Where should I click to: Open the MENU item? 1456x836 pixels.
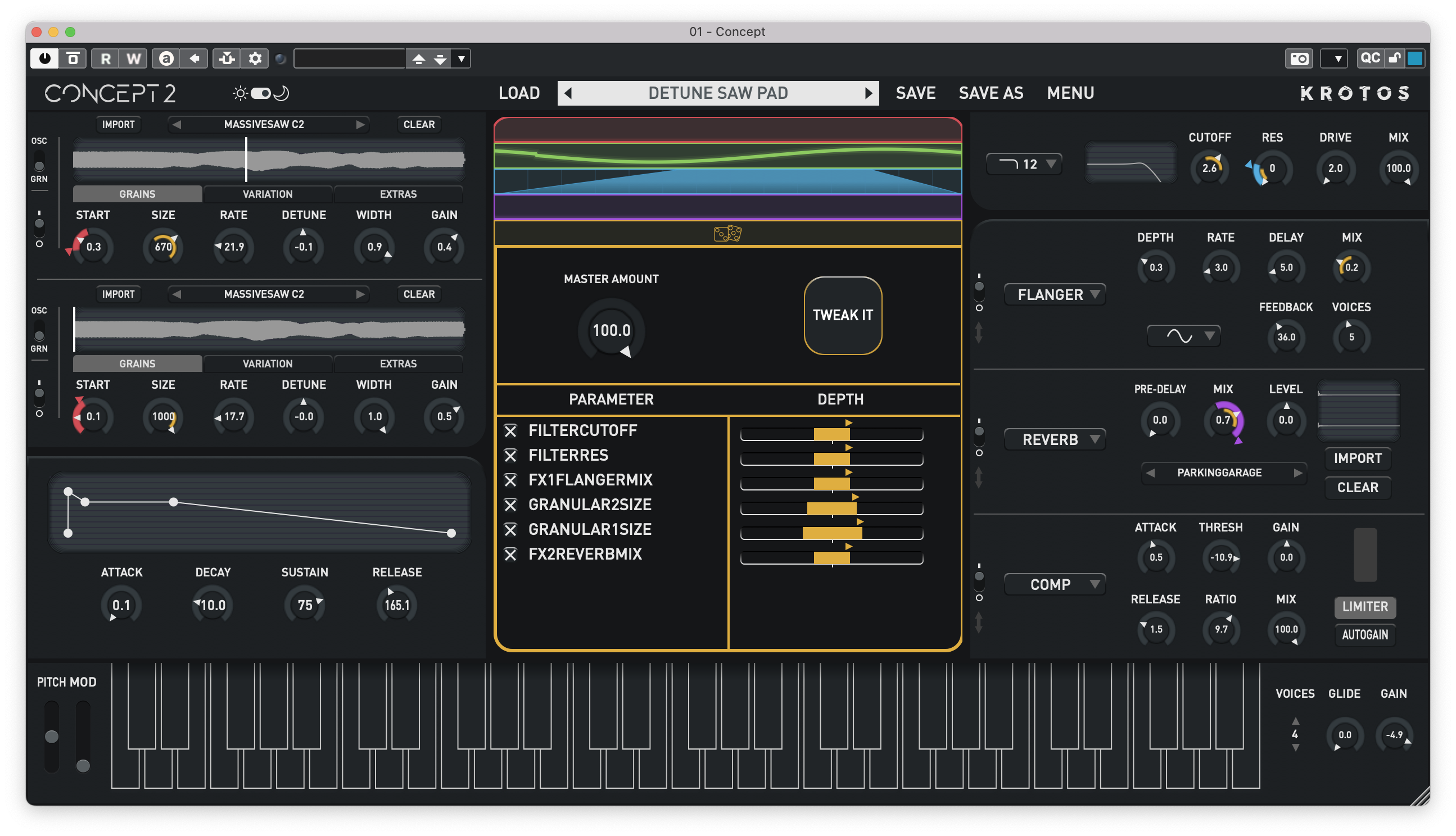click(1070, 93)
